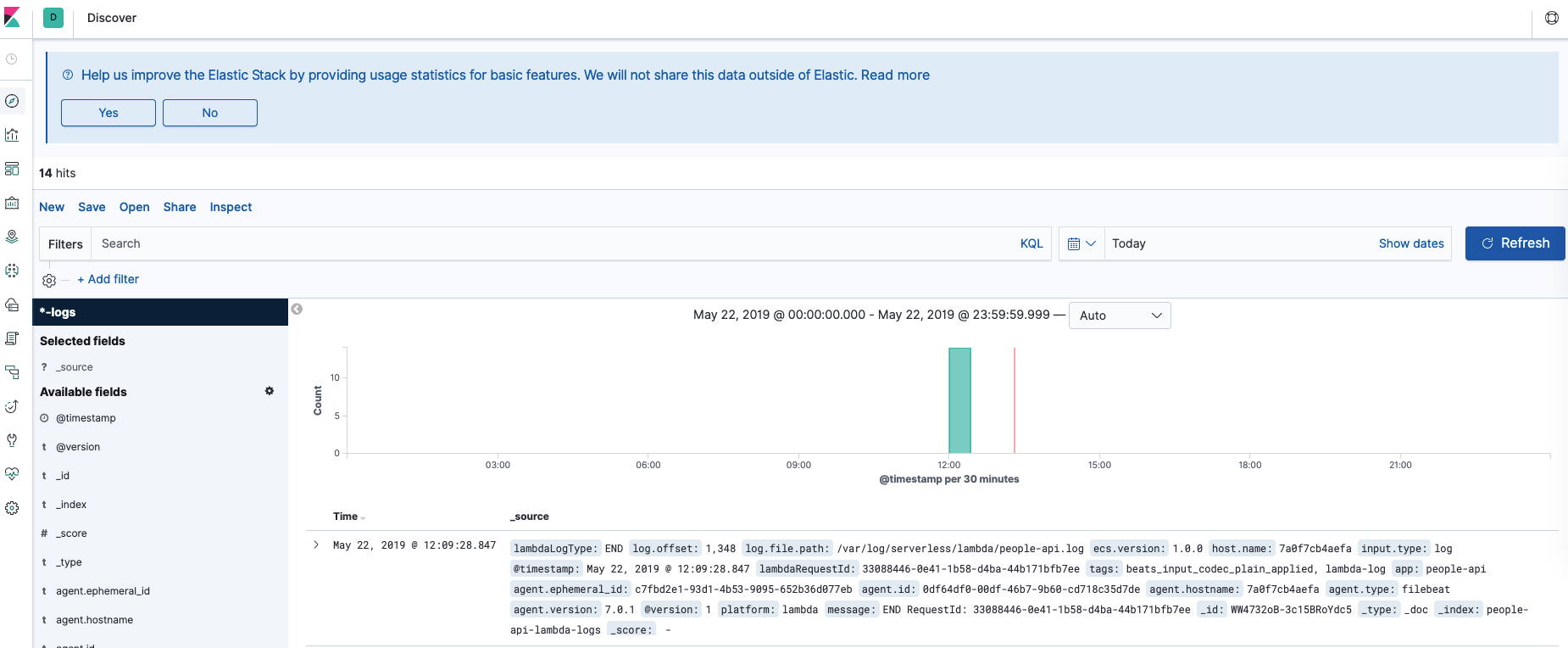Viewport: 1568px width, 648px height.
Task: Click + Add filter
Action: [108, 279]
